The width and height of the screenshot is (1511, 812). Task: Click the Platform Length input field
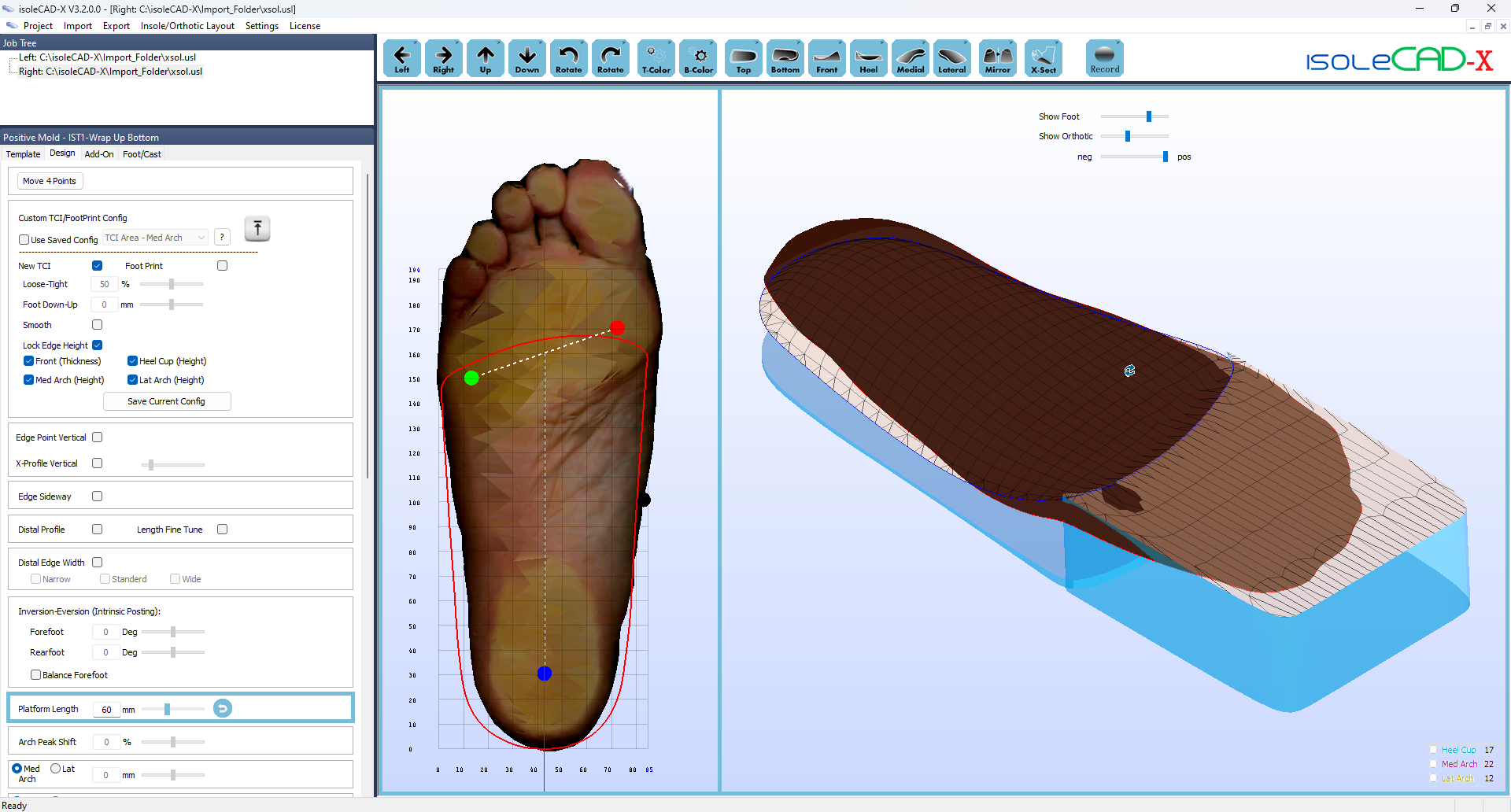click(106, 709)
